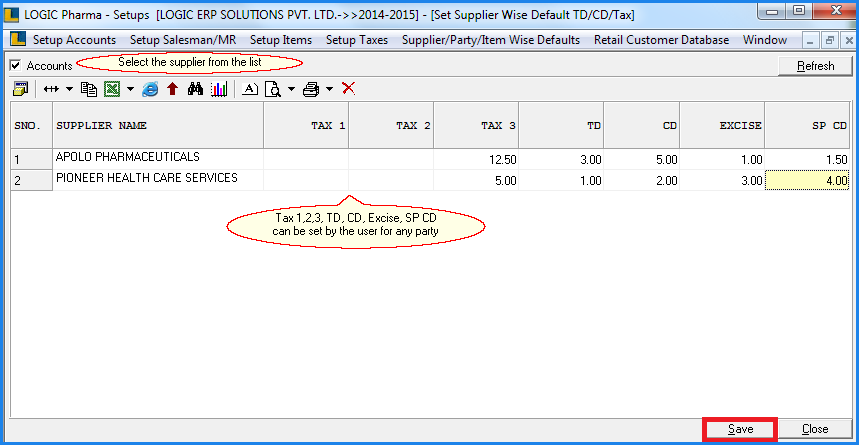The height and width of the screenshot is (445, 859).
Task: Click the copy icon in toolbar
Action: (x=88, y=89)
